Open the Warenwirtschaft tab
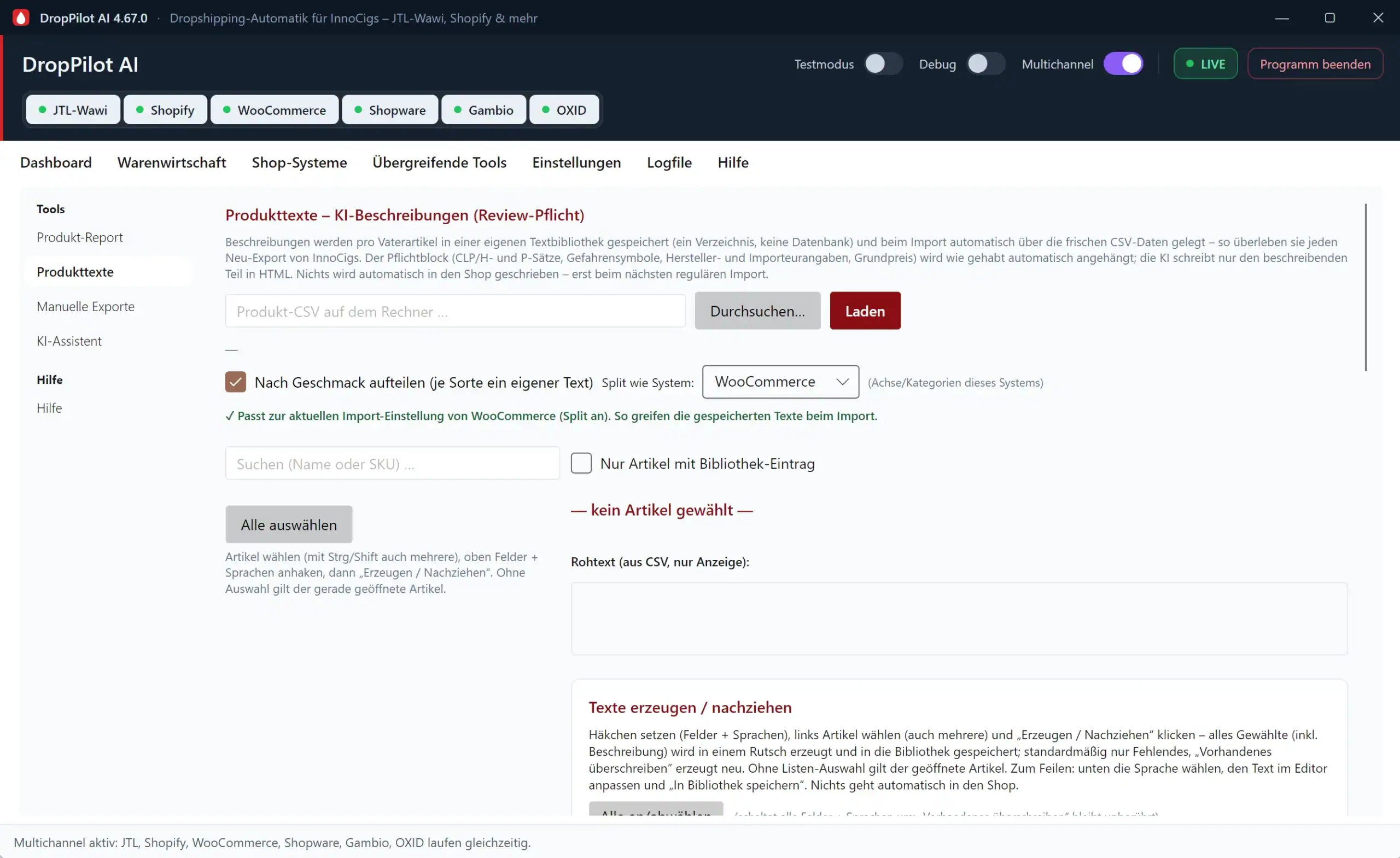 172,162
